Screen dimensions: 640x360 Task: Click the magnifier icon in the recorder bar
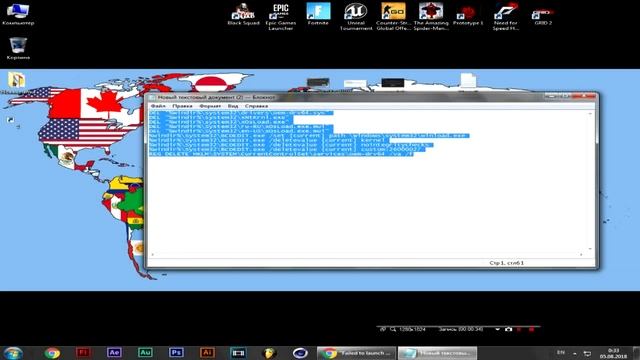tap(393, 329)
